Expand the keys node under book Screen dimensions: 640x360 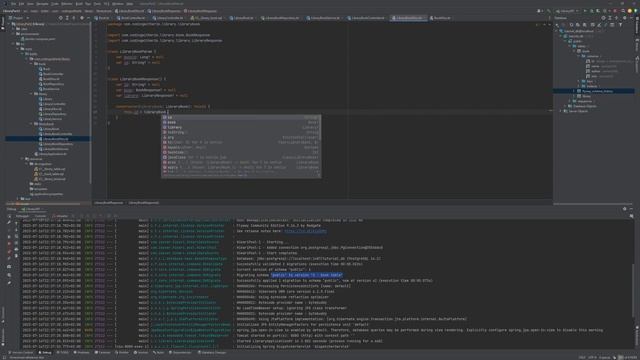579,81
